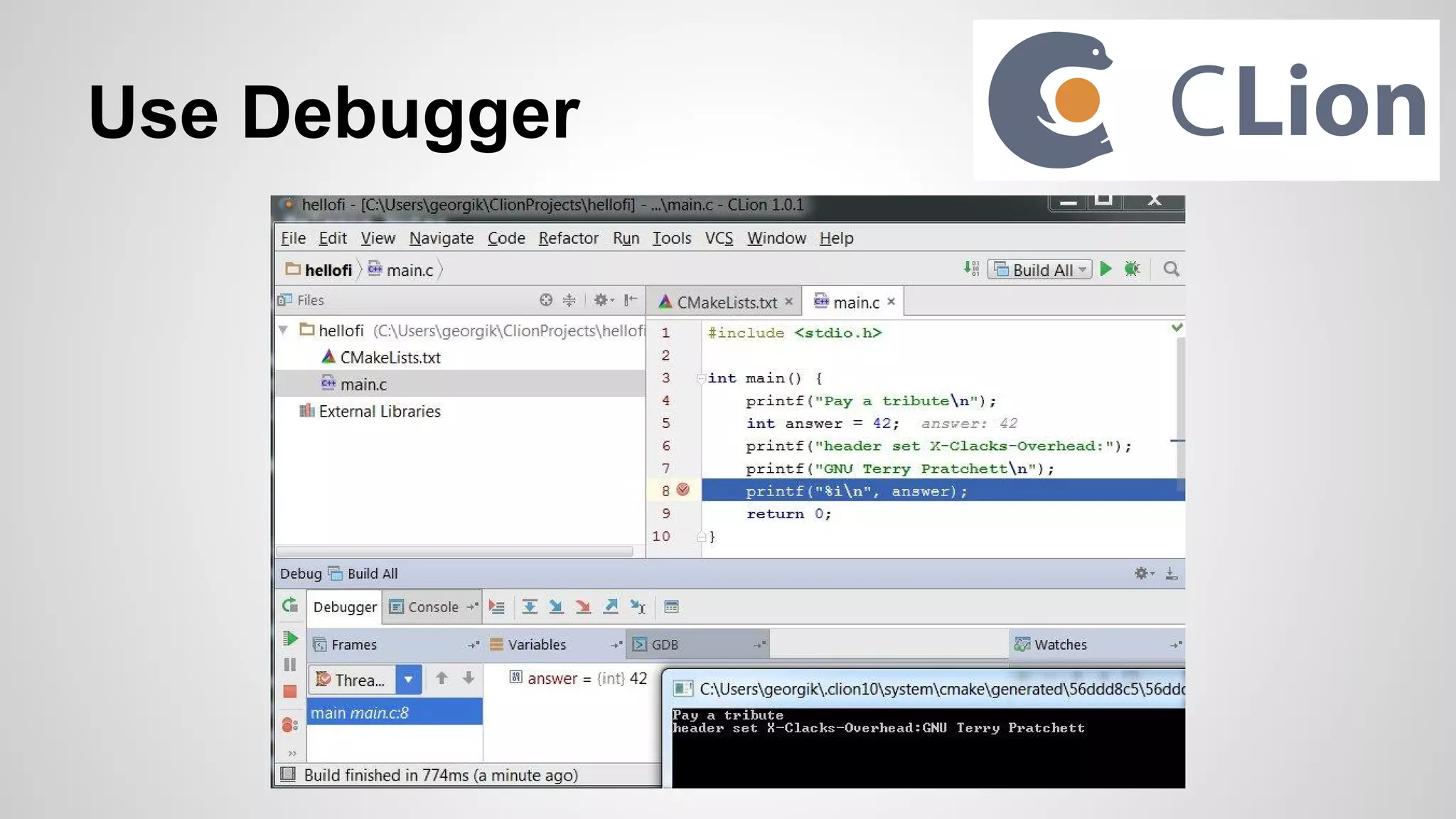Open Files panel settings gear
Image resolution: width=1456 pixels, height=819 pixels.
(x=604, y=300)
